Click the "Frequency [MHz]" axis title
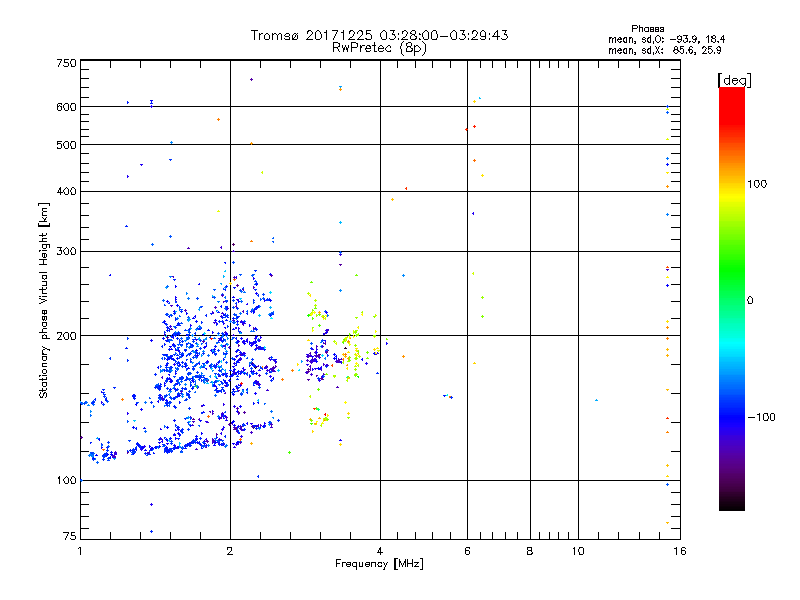This screenshot has width=800, height=600. 379,564
